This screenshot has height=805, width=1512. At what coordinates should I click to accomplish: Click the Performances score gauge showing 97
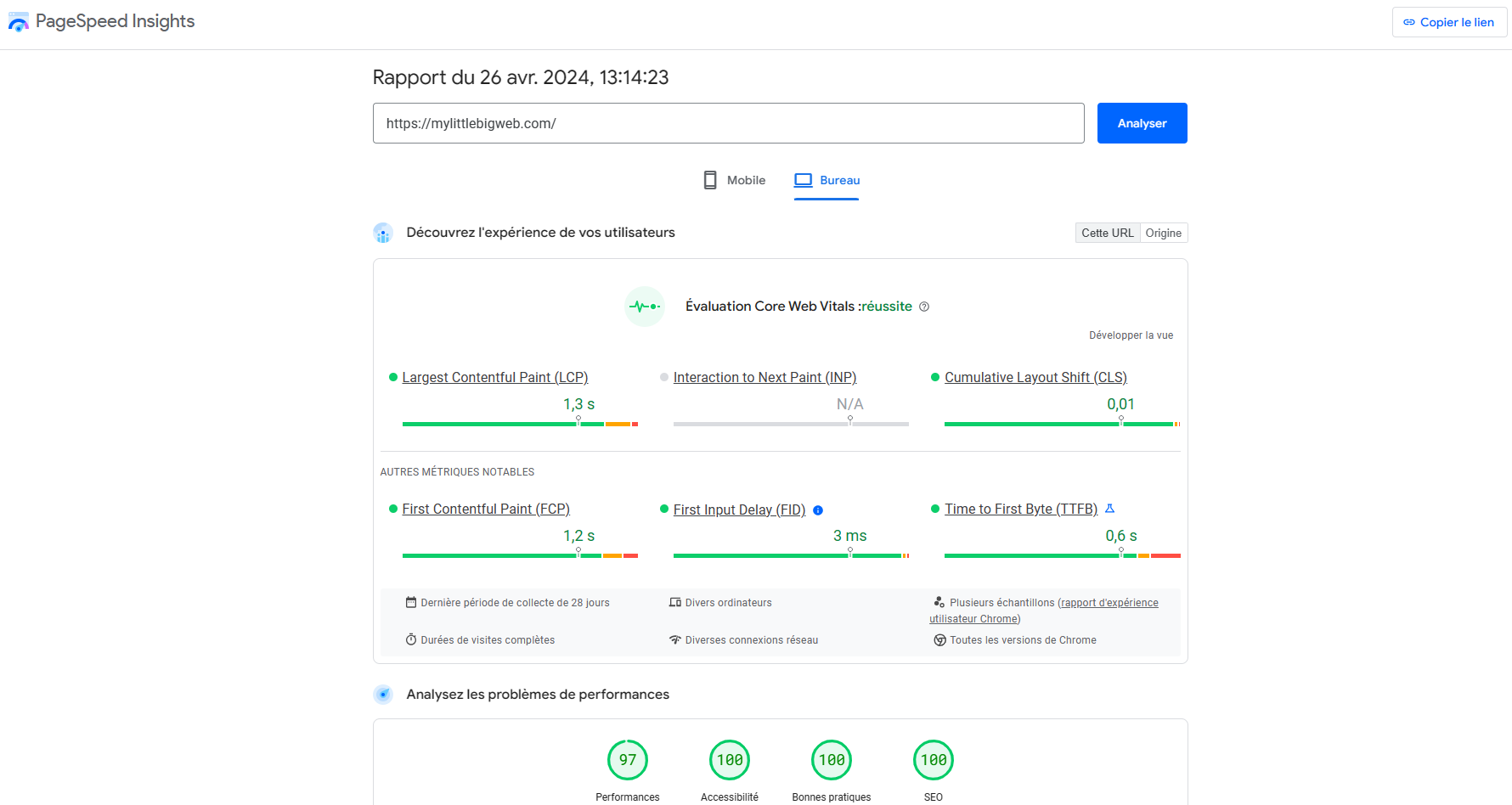(x=628, y=760)
